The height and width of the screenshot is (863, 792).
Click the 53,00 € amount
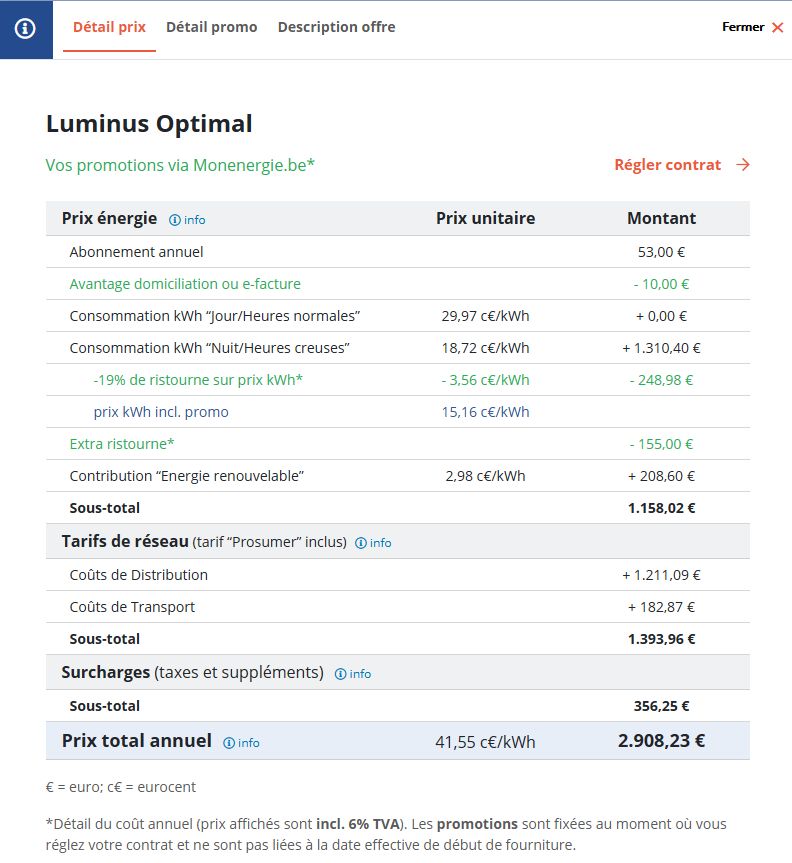(x=661, y=252)
